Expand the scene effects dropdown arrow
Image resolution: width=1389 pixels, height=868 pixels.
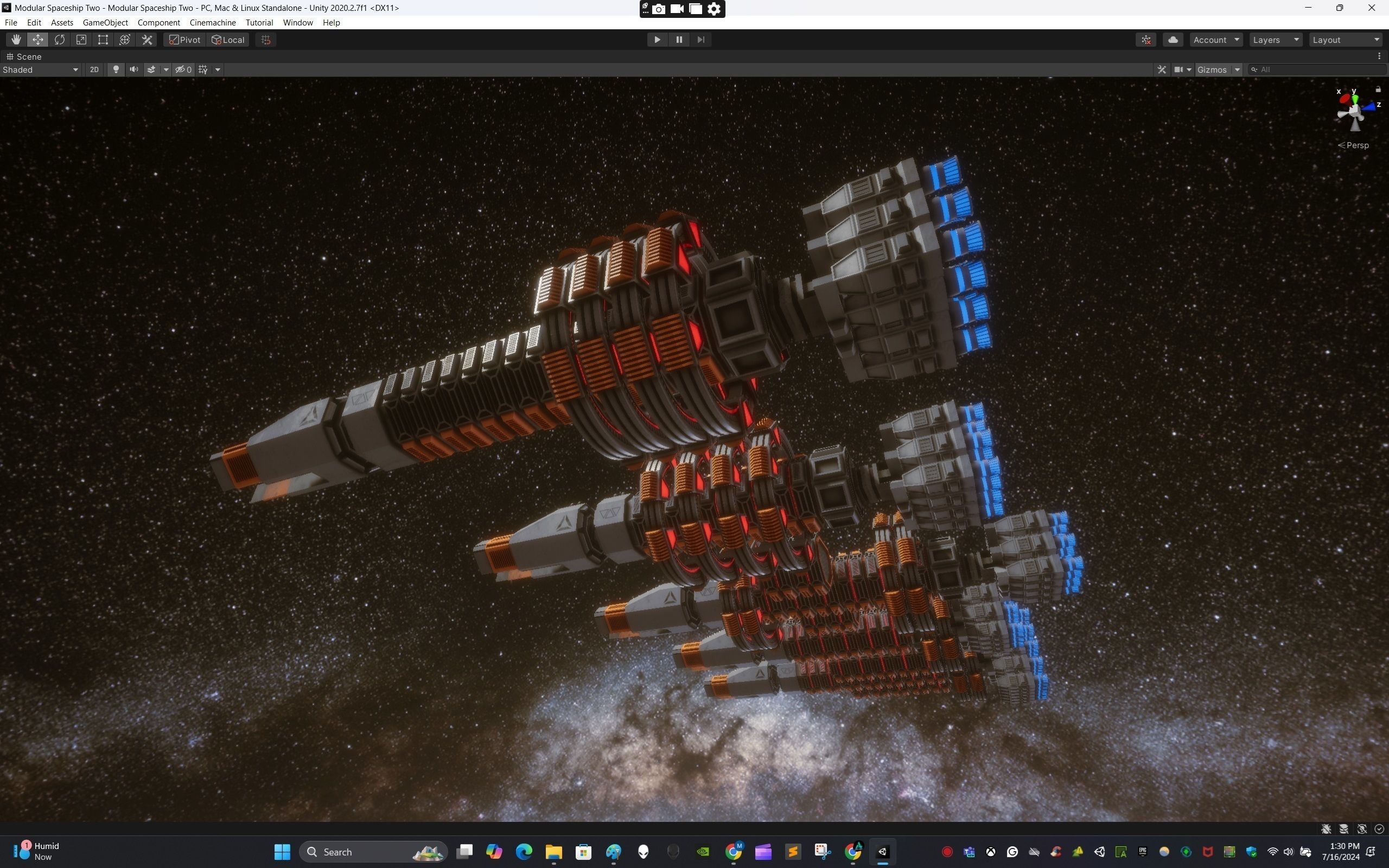[x=166, y=69]
